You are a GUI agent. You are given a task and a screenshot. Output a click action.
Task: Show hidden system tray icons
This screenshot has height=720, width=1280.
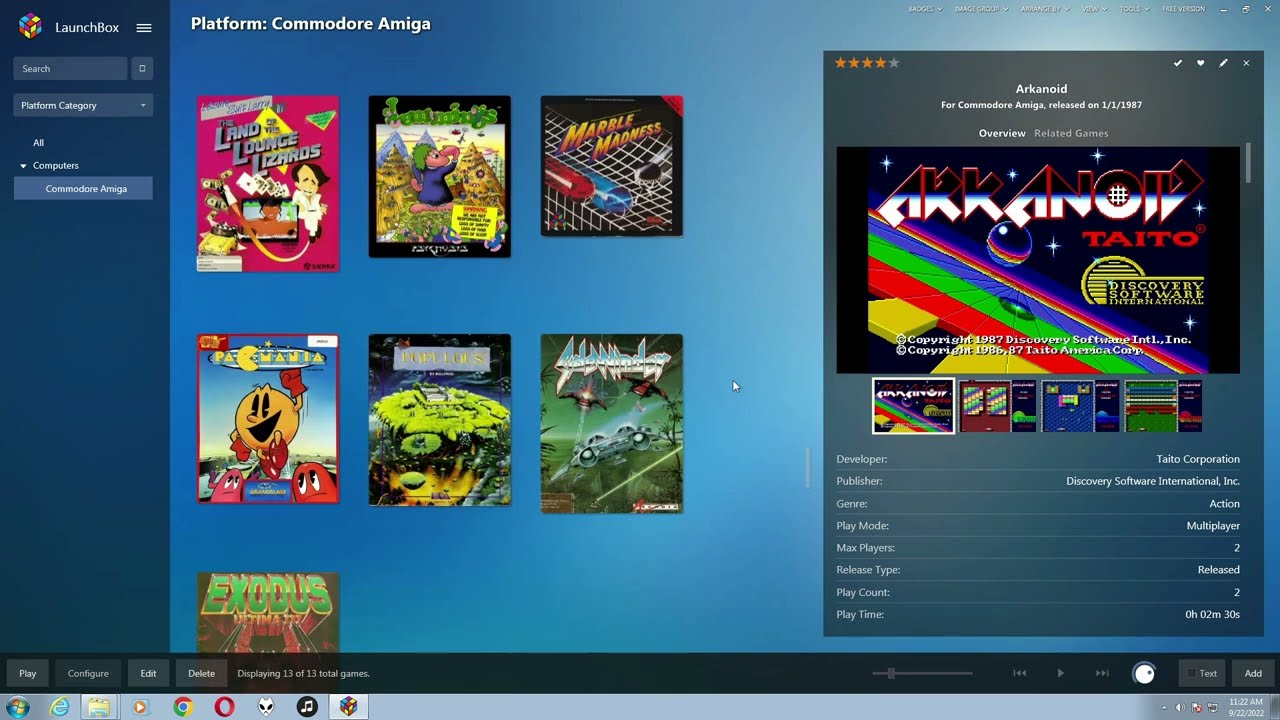pyautogui.click(x=1164, y=707)
